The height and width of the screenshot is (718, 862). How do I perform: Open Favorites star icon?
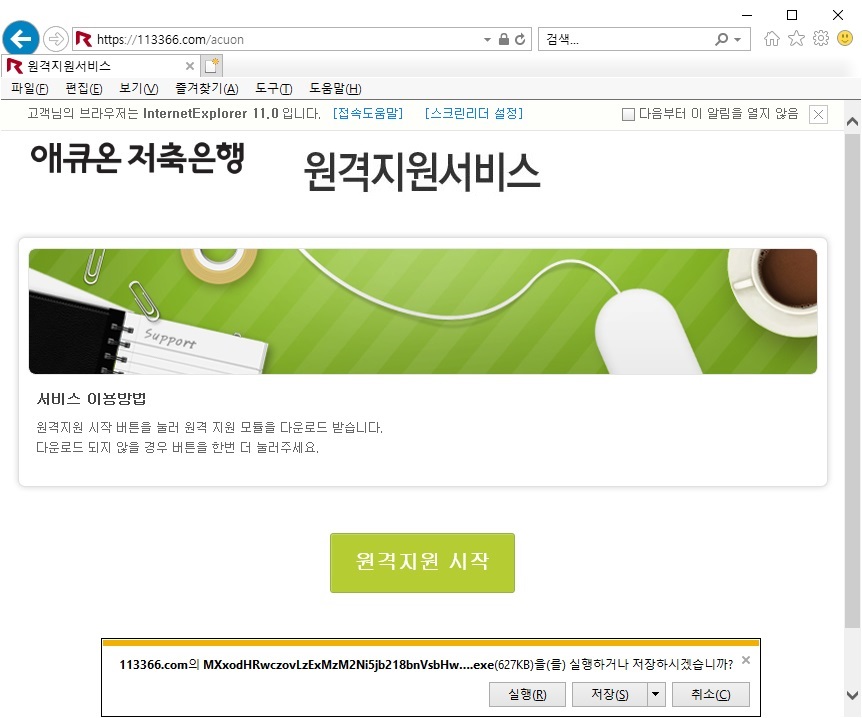click(x=796, y=38)
